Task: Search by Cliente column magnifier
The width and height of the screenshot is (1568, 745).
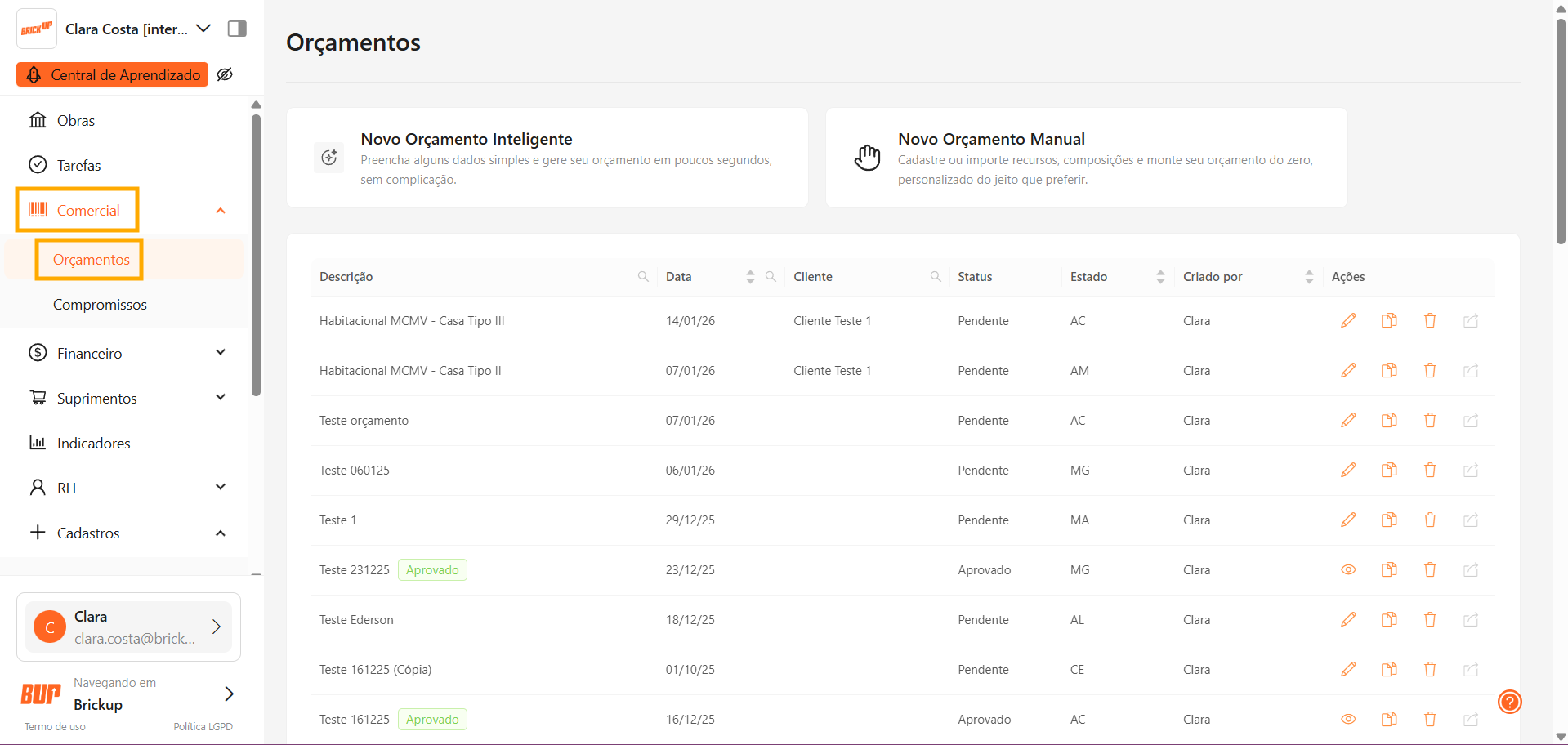Action: (936, 277)
